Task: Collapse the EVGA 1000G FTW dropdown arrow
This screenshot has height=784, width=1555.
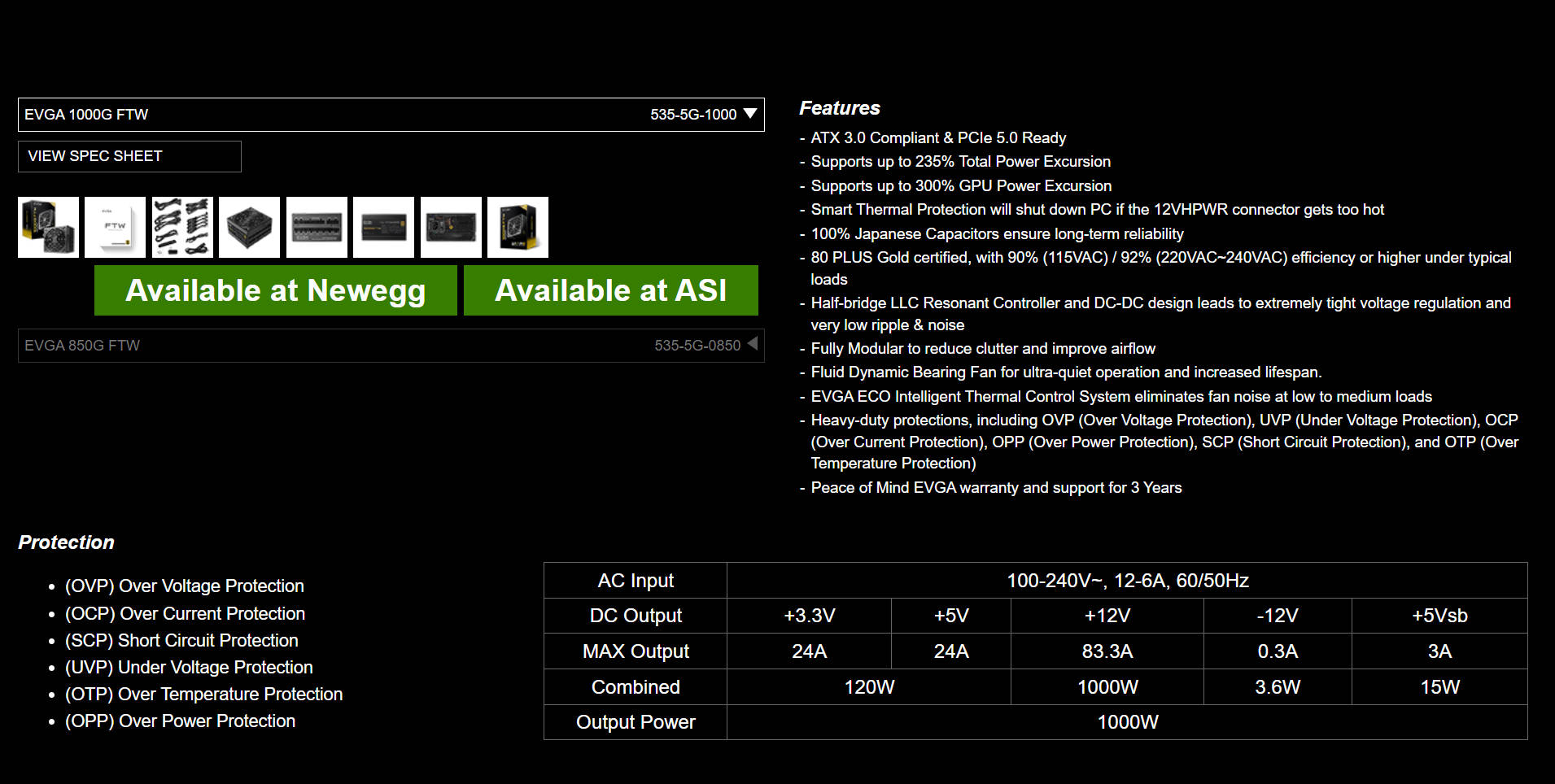Action: [750, 114]
